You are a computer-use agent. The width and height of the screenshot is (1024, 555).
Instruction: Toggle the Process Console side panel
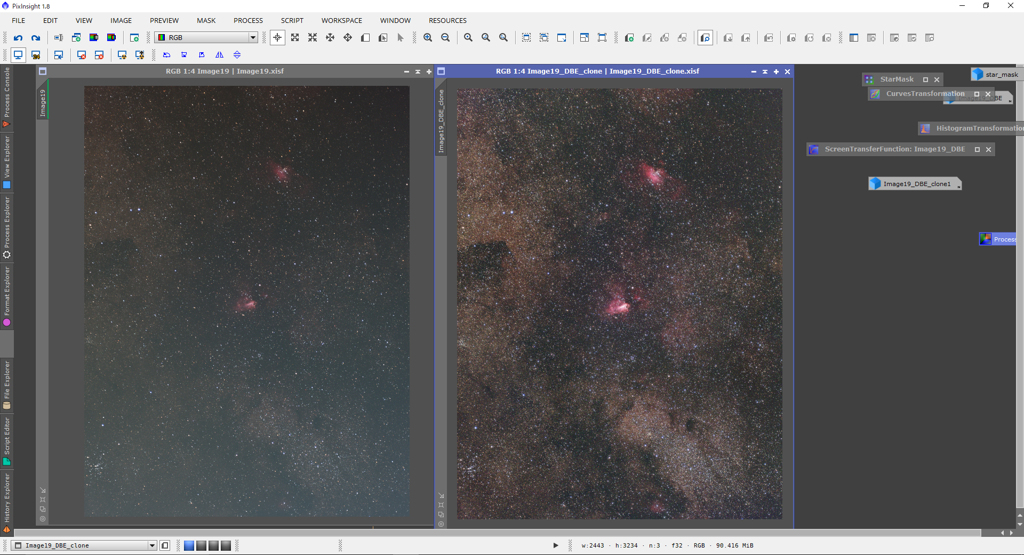point(7,97)
